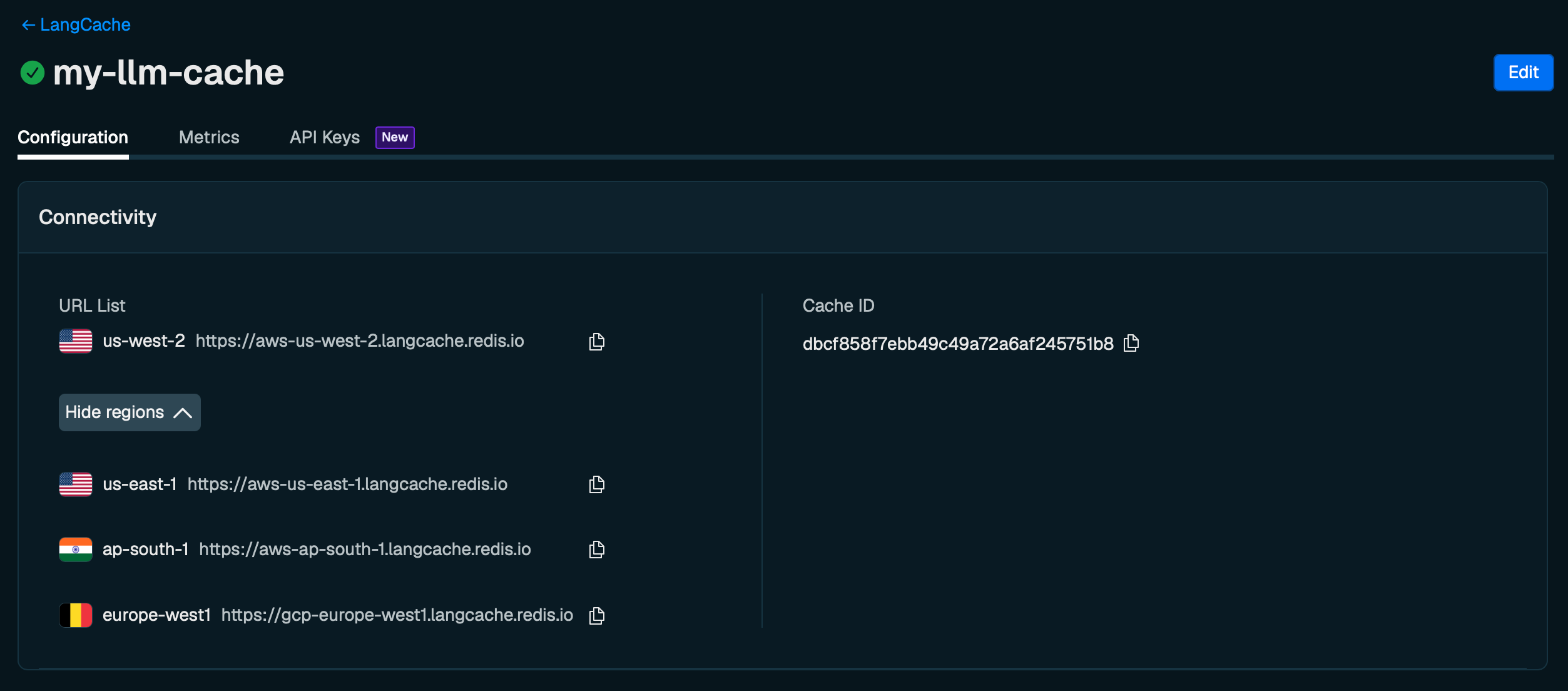
Task: Click the Cache ID label
Action: 838,306
